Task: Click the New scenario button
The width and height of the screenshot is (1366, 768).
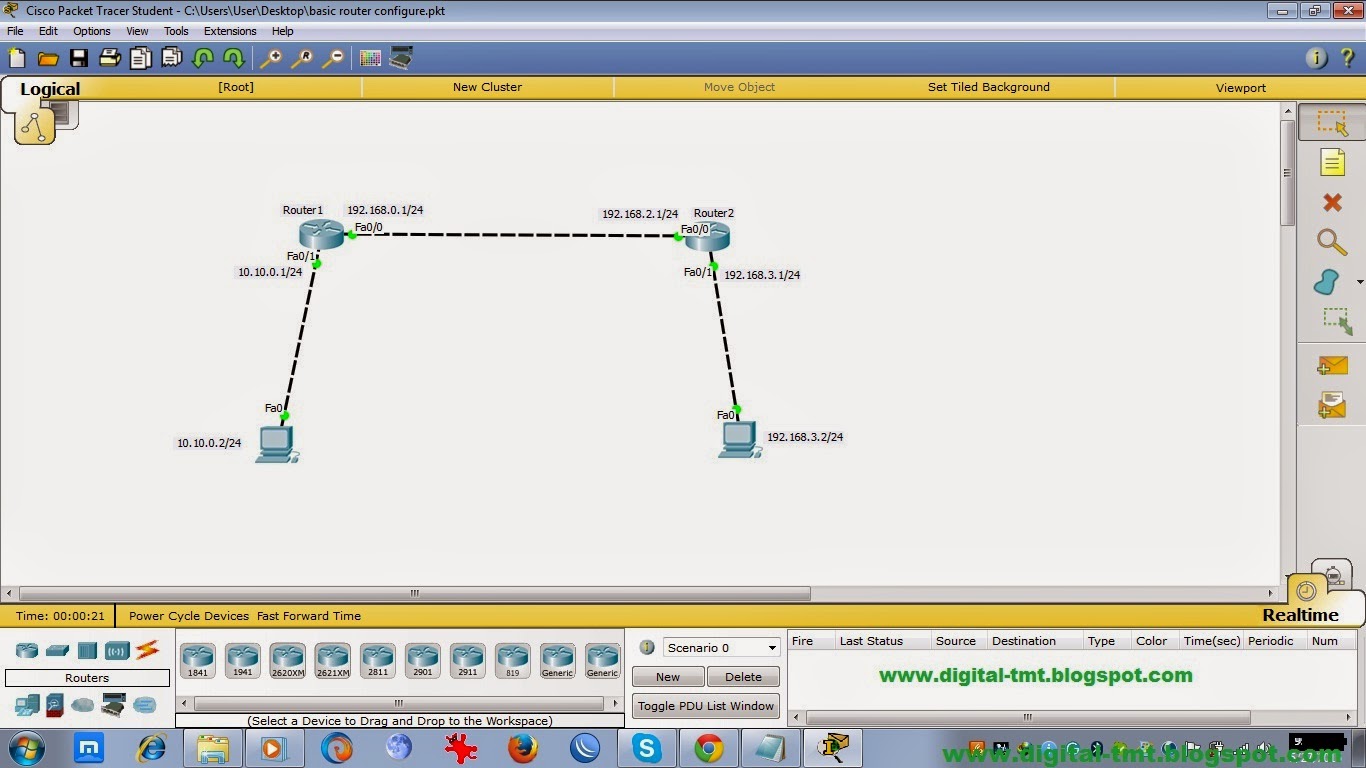Action: pyautogui.click(x=668, y=677)
